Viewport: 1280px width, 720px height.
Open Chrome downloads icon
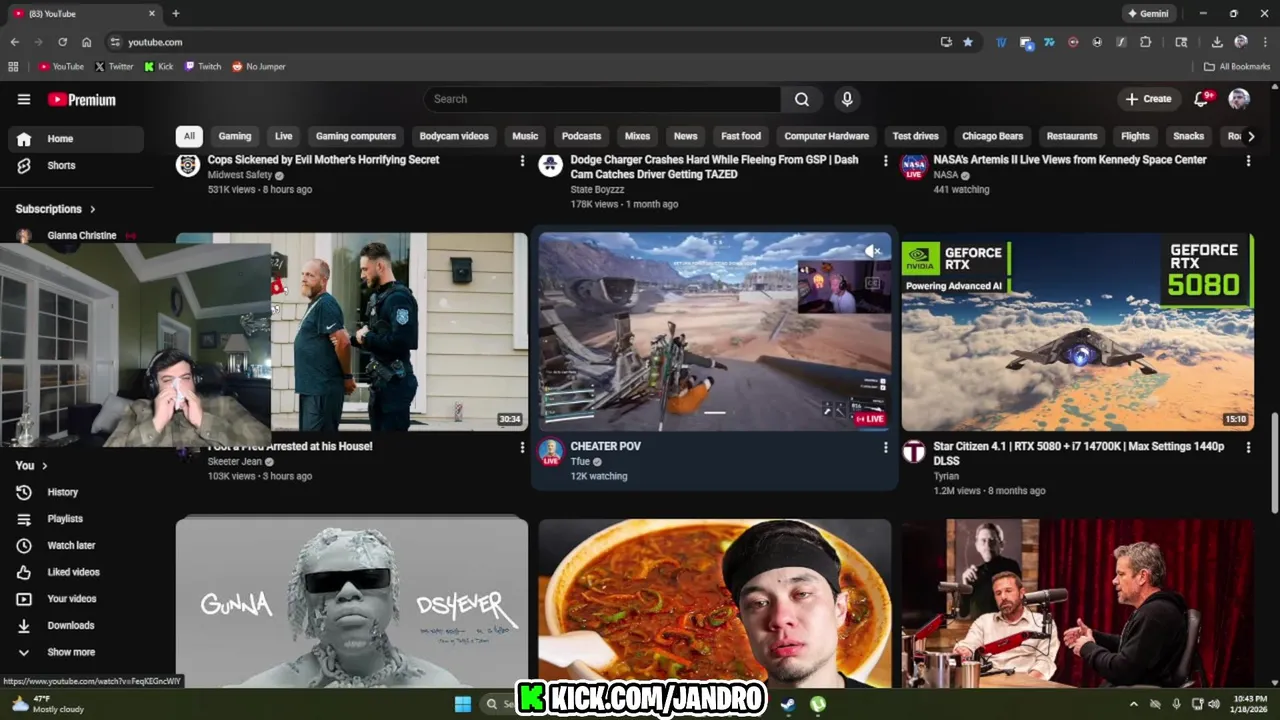tap(1217, 42)
